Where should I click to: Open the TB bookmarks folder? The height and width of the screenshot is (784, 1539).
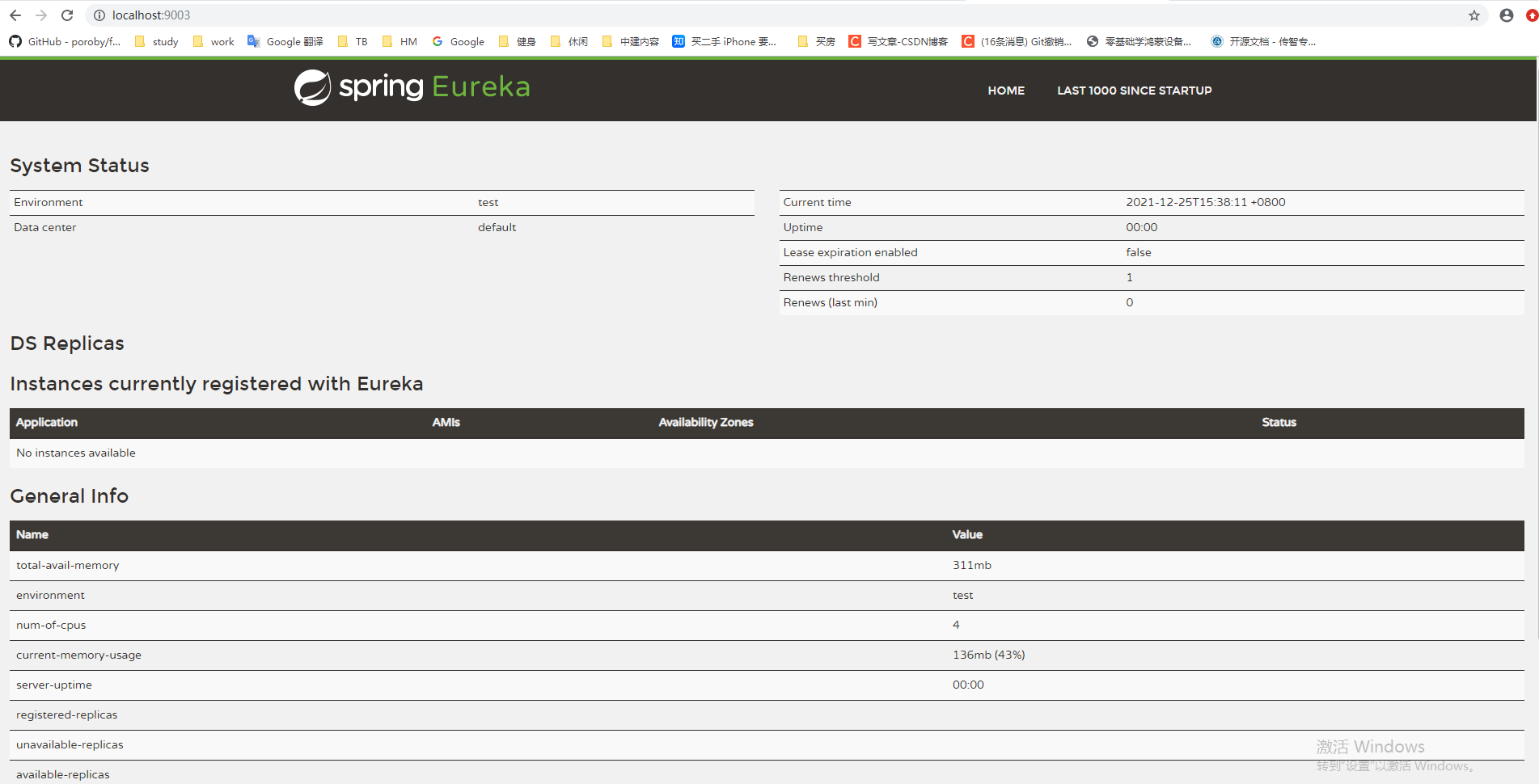pos(353,41)
